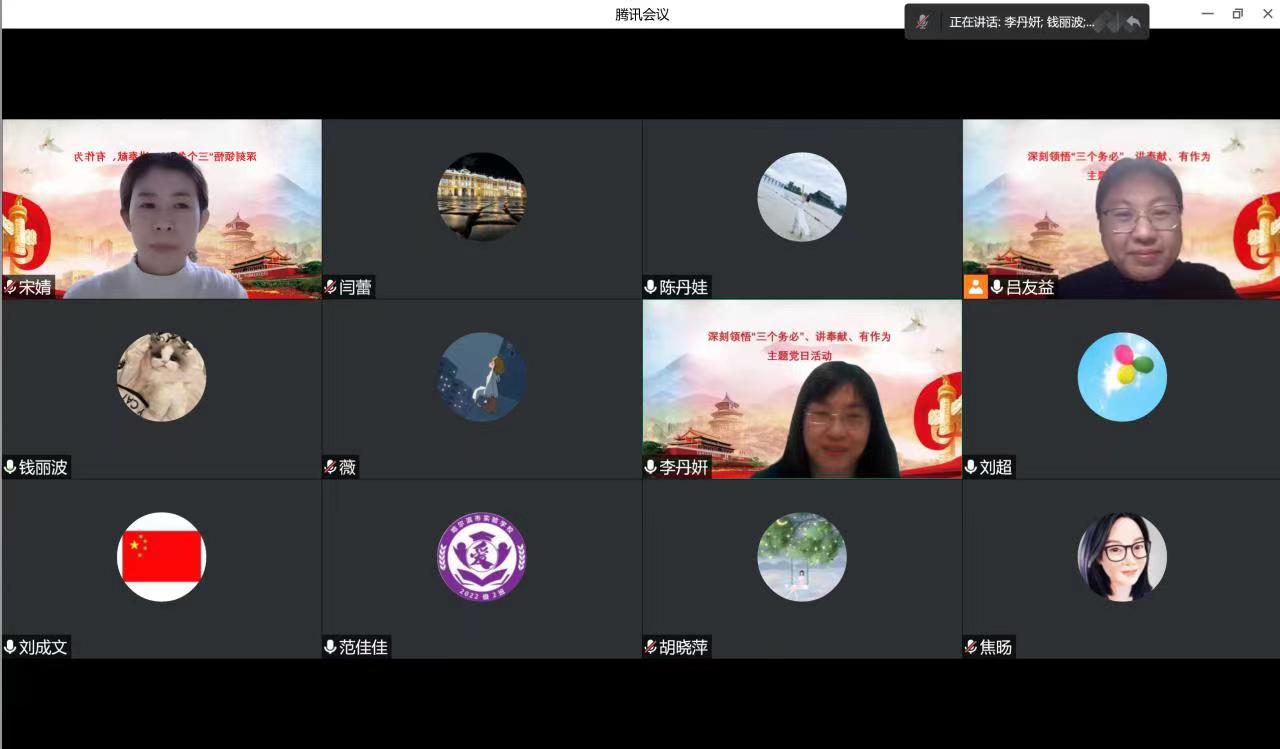This screenshot has width=1280, height=749.
Task: Click the muted mic icon beside 薇
Action: 331,467
